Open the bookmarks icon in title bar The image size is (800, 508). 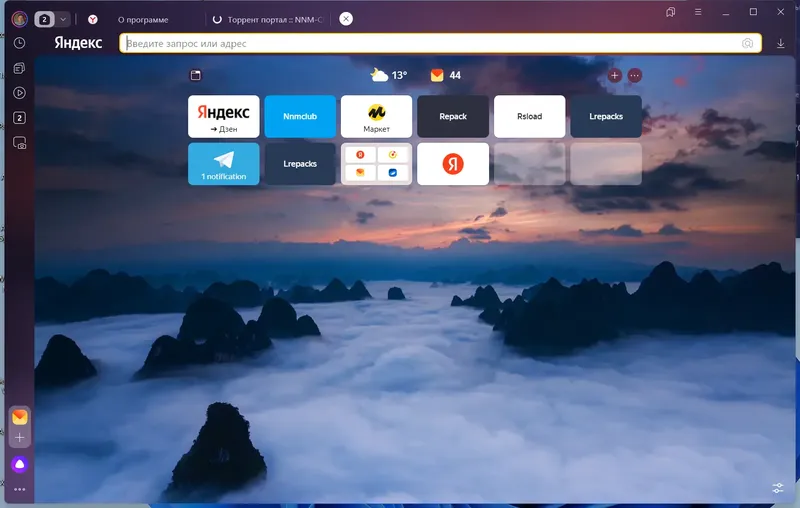670,12
